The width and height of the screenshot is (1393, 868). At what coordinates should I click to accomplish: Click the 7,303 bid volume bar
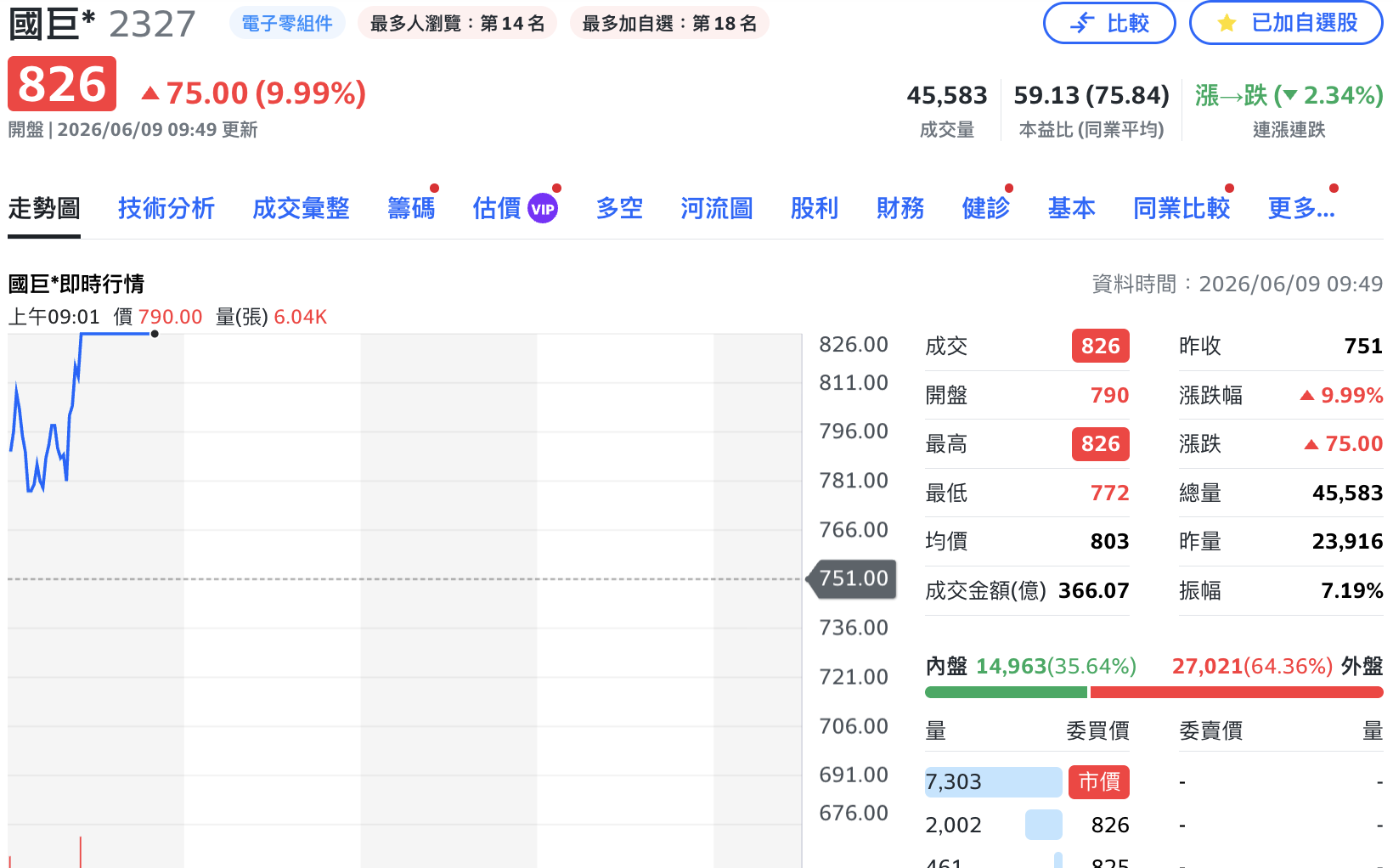click(x=993, y=781)
